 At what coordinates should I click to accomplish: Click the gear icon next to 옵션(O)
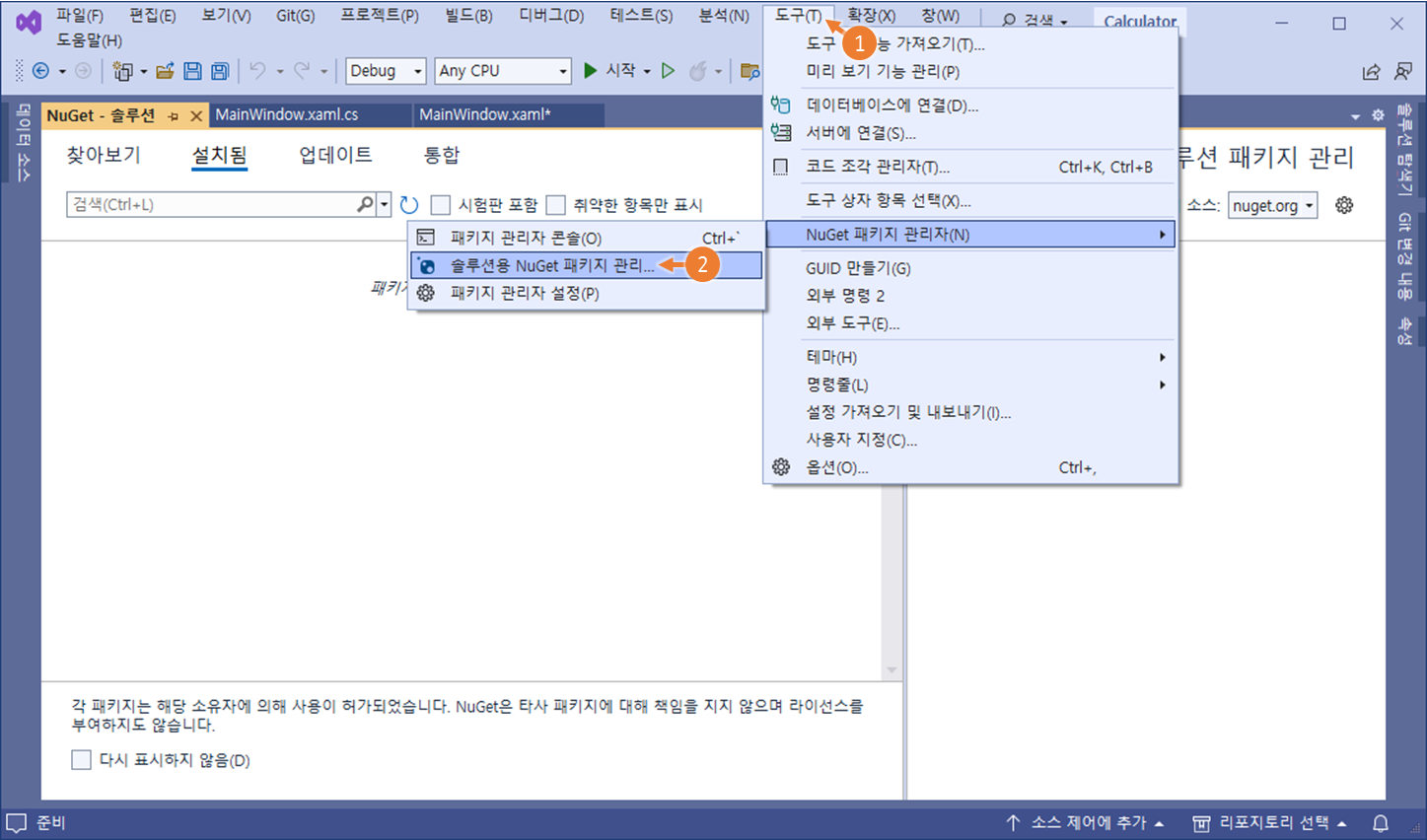781,467
